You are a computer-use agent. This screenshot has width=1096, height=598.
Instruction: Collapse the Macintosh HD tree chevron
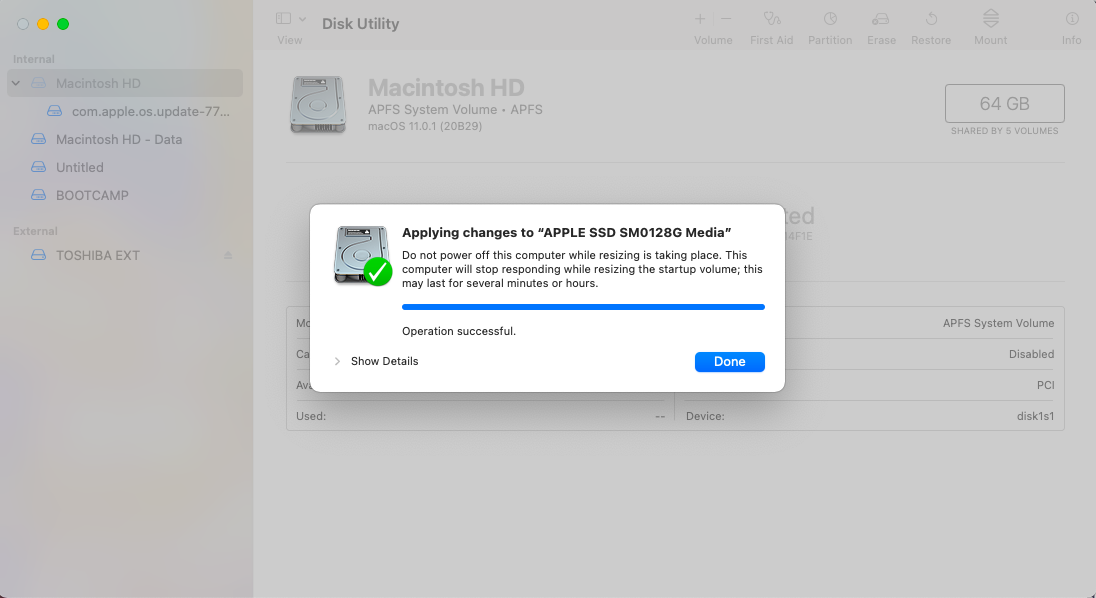15,83
